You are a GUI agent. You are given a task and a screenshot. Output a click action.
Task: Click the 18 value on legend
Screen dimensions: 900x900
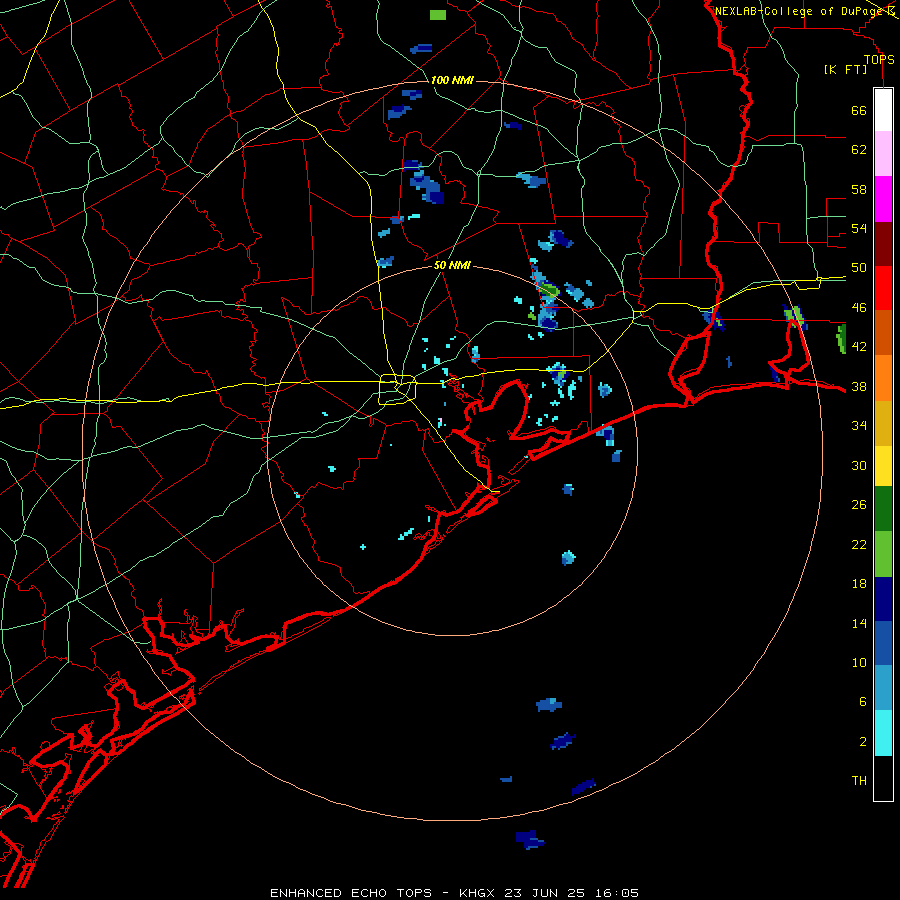pos(859,584)
